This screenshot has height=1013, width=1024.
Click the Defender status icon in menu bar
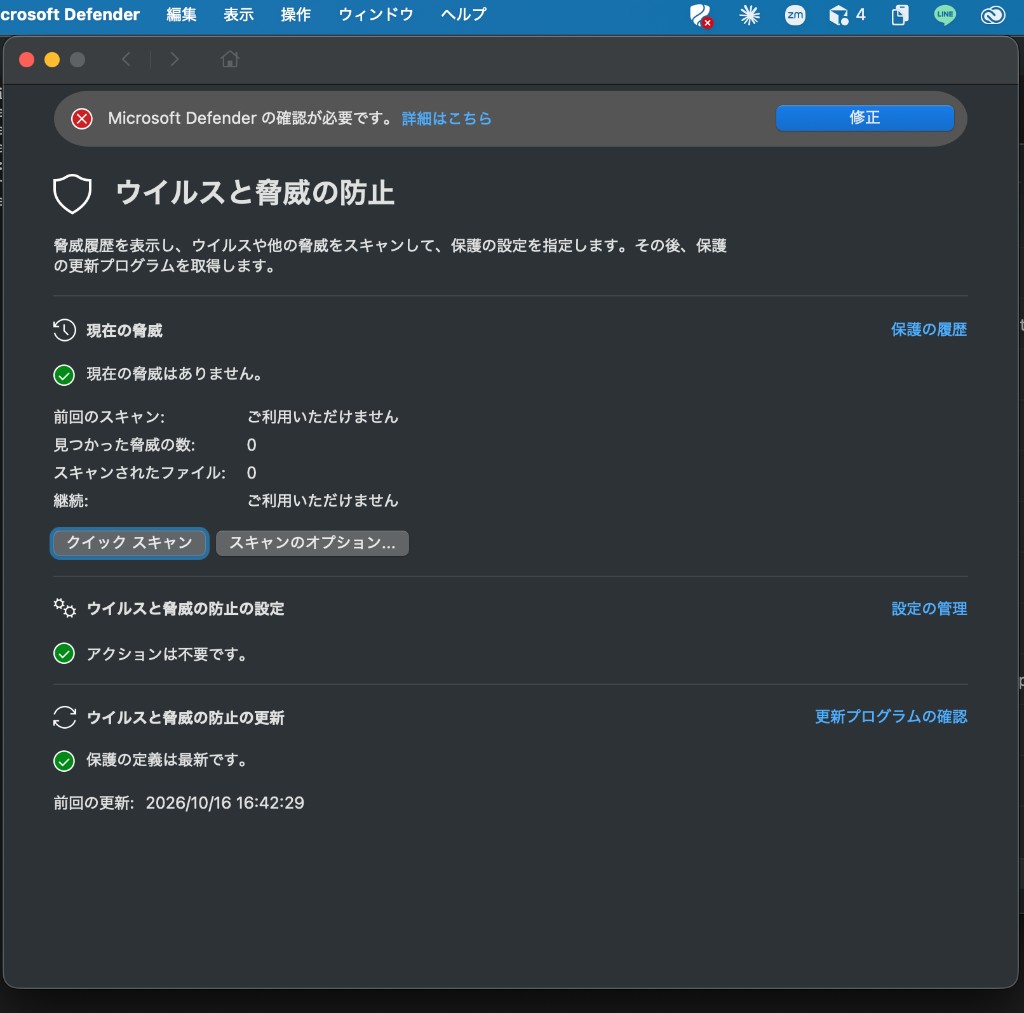[x=701, y=15]
